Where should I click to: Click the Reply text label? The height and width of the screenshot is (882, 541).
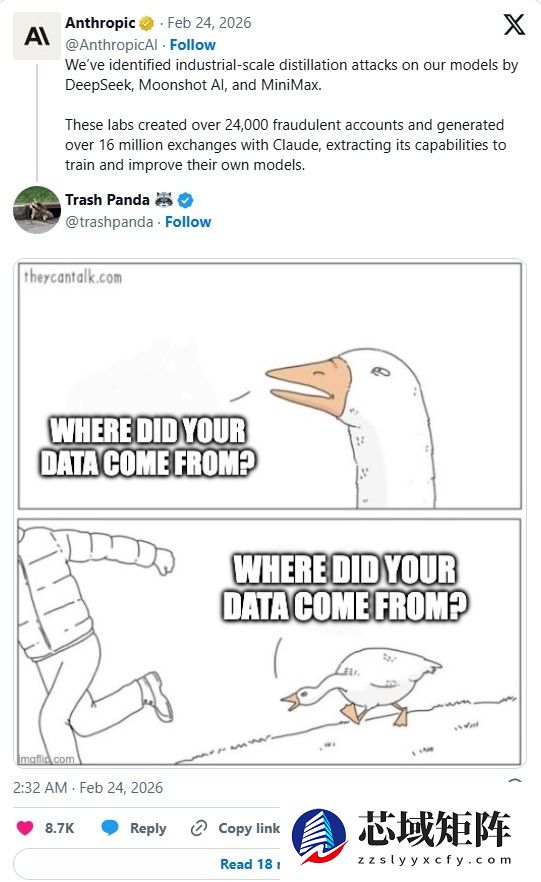[x=148, y=828]
